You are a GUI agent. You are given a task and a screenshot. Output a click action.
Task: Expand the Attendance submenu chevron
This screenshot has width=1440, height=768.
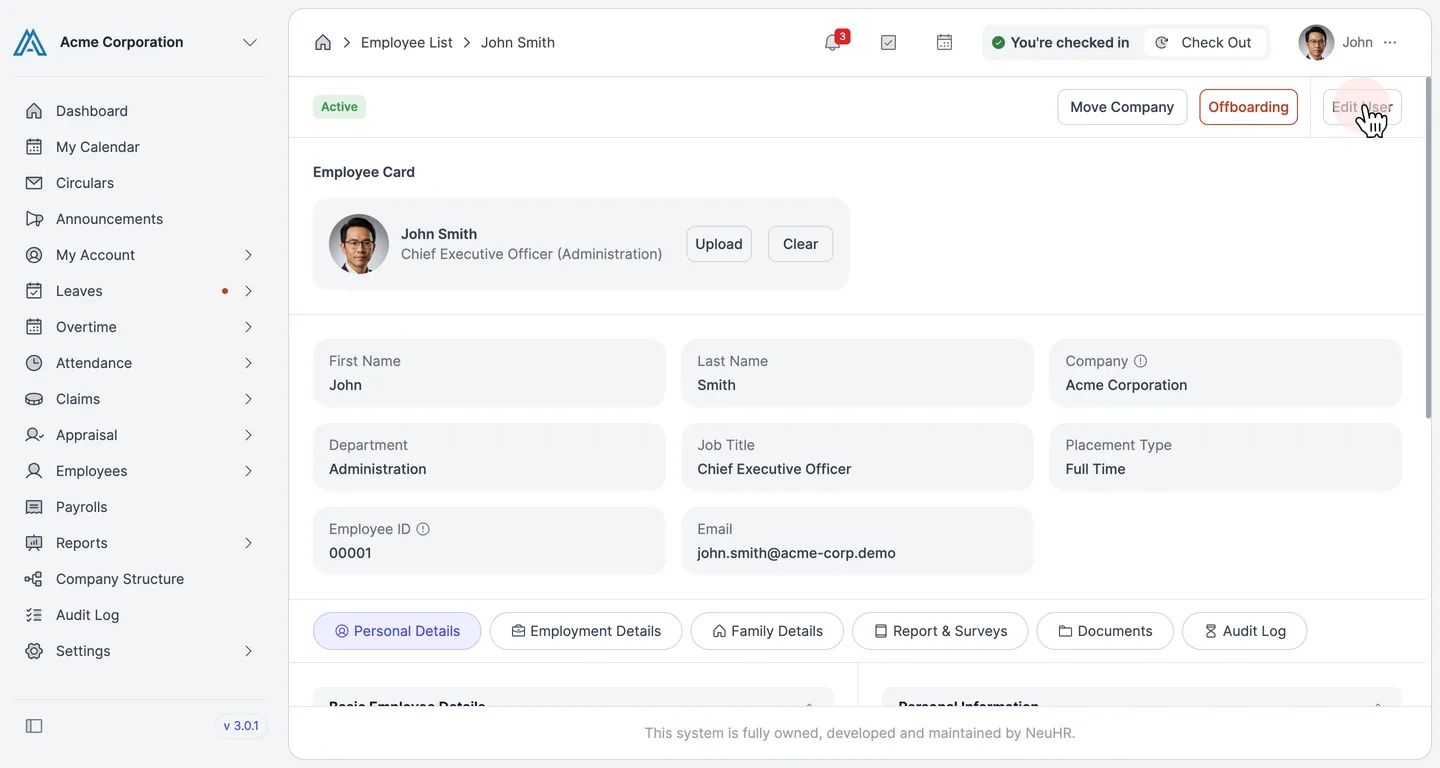pos(248,363)
